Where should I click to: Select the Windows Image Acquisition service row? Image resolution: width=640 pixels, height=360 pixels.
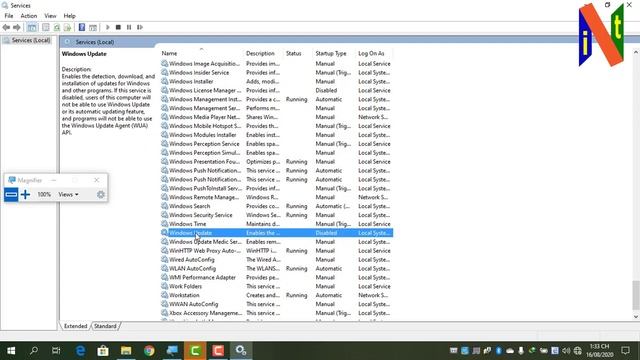pyautogui.click(x=276, y=64)
